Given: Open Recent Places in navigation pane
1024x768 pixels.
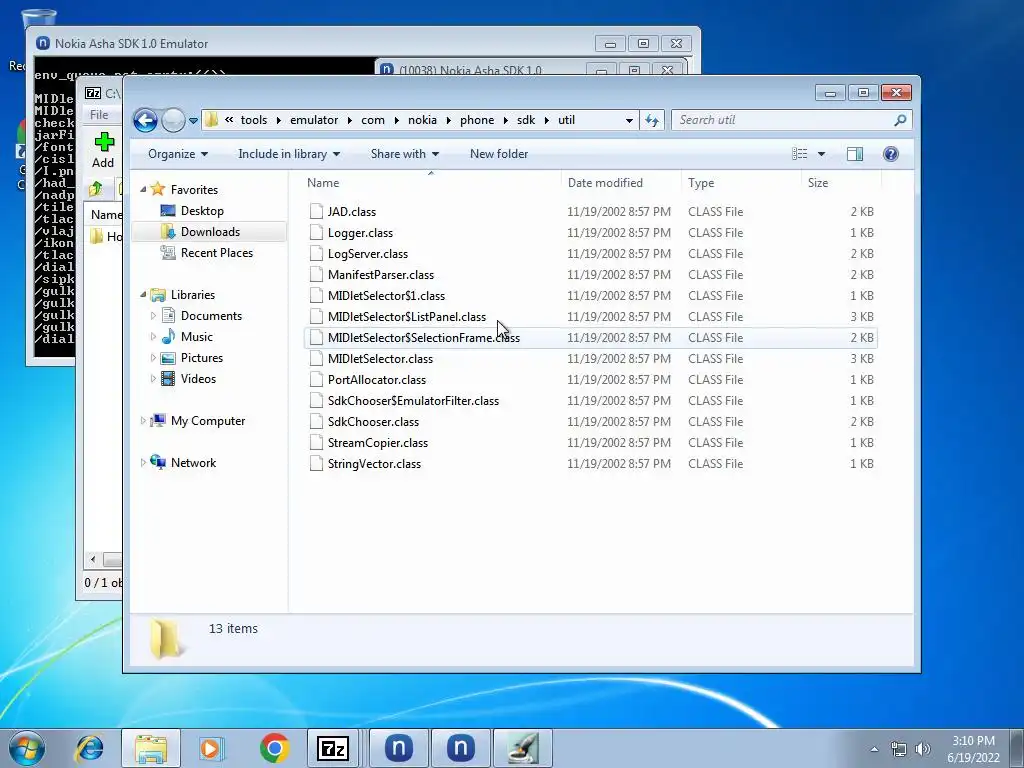Looking at the screenshot, I should click(x=216, y=253).
